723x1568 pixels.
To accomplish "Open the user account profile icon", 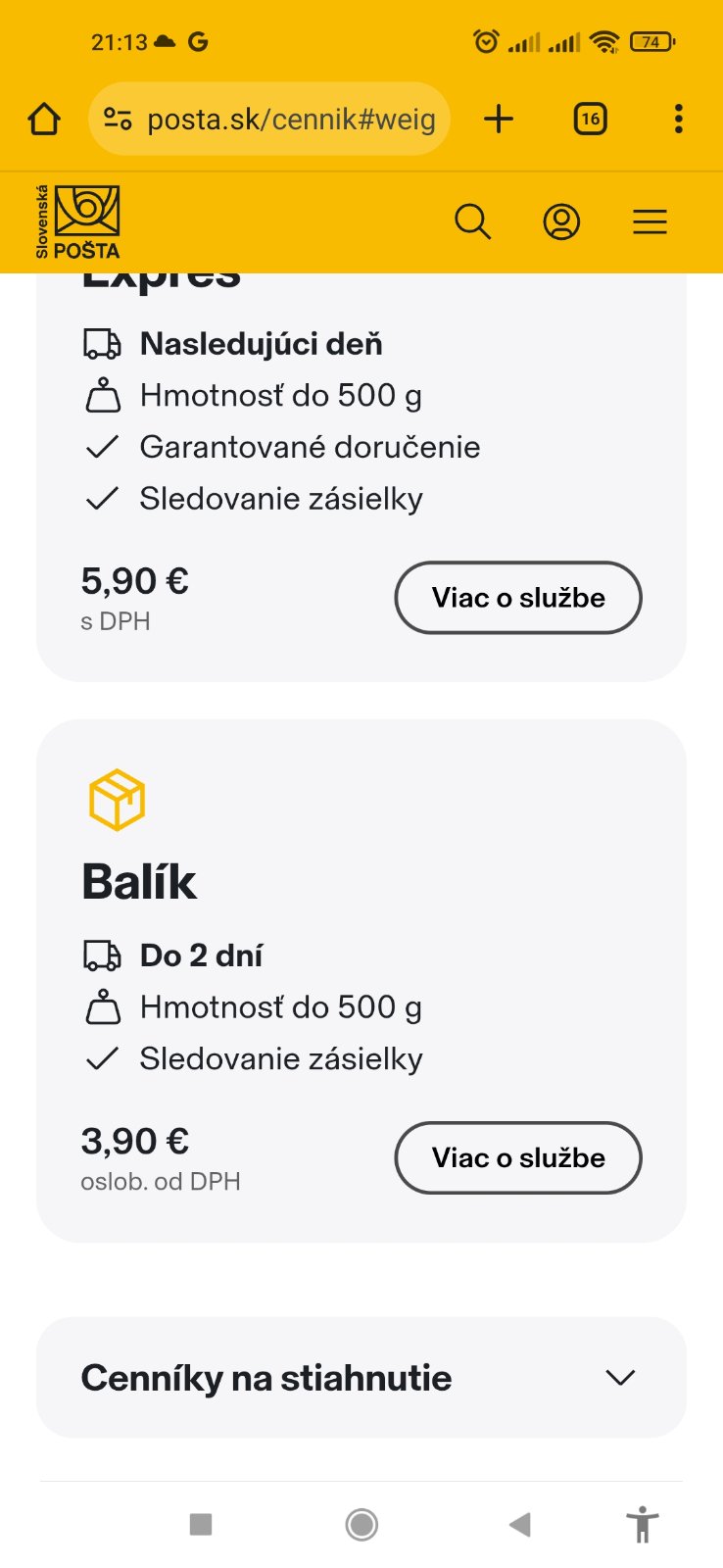I will pos(561,221).
